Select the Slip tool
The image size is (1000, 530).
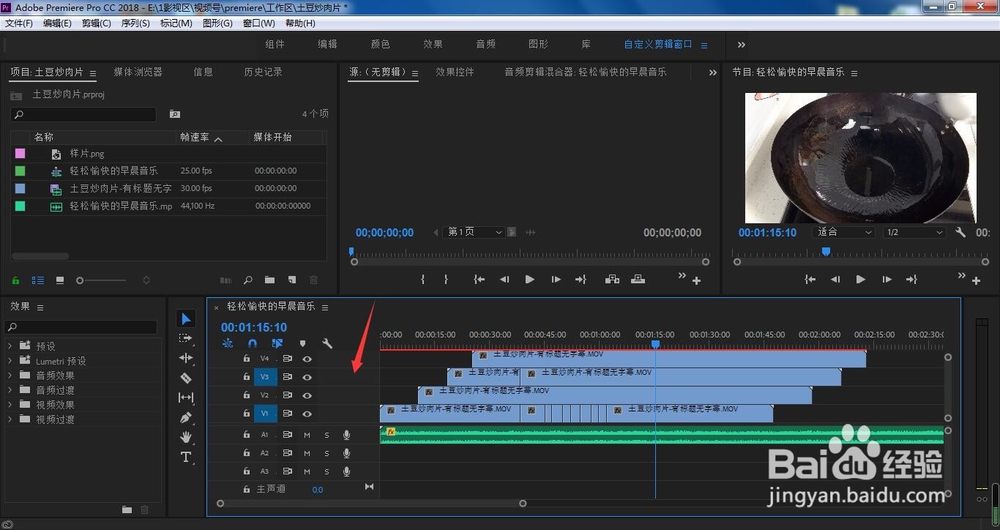[186, 397]
